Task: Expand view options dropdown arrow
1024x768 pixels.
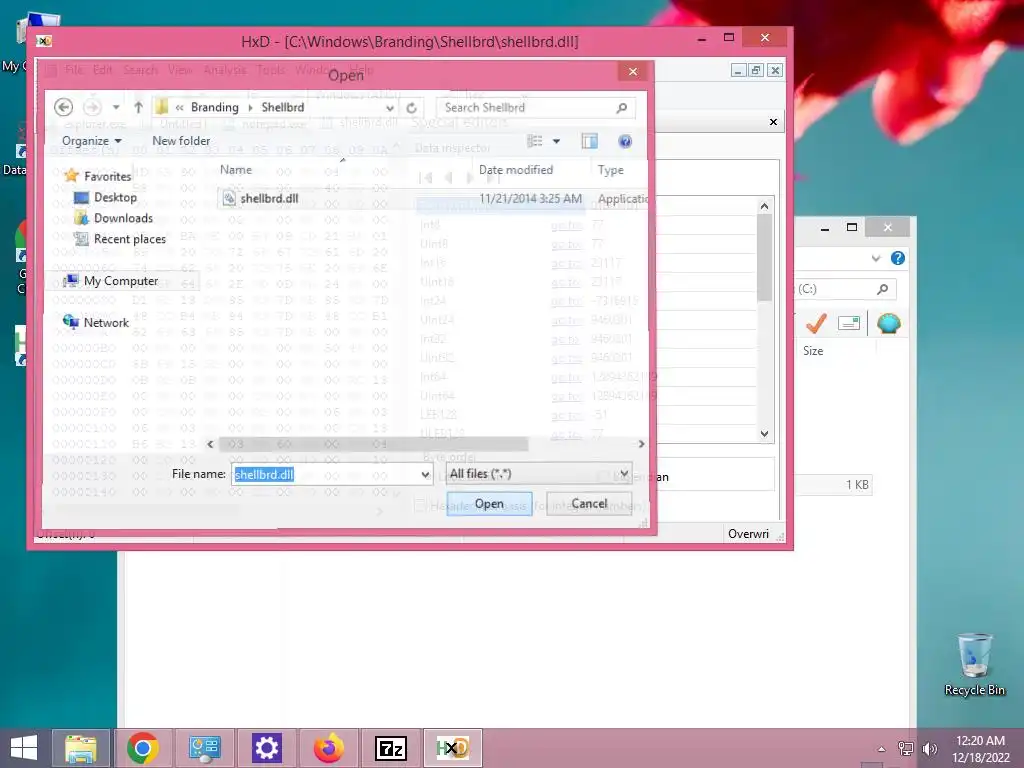Action: click(556, 141)
